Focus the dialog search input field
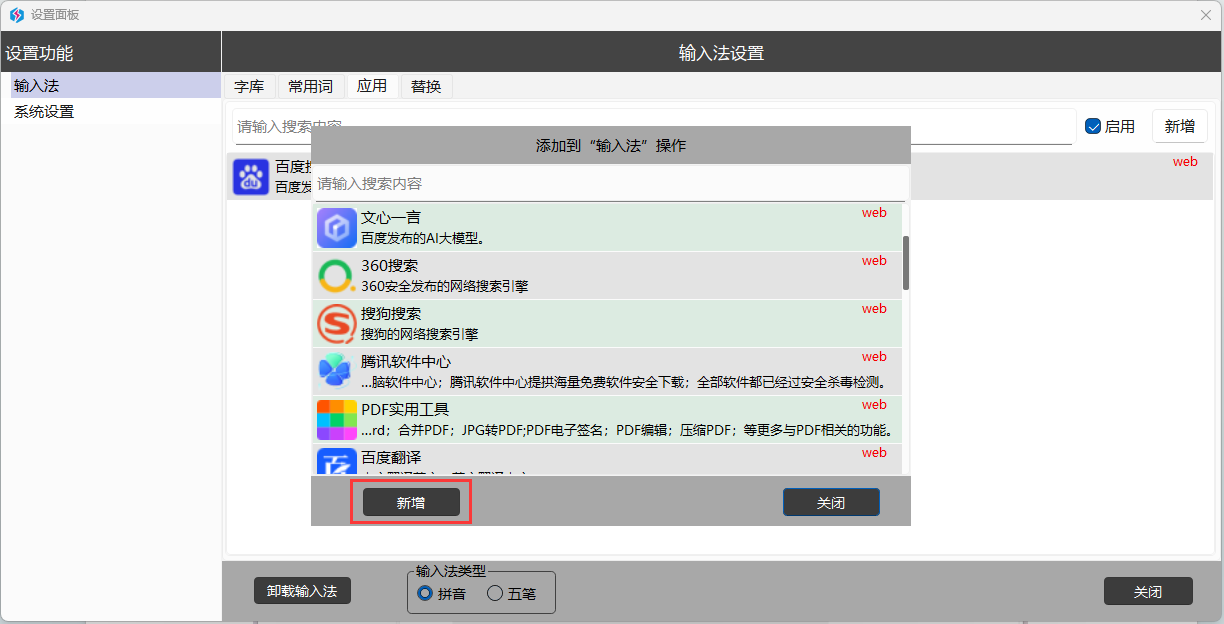1224x624 pixels. pyautogui.click(x=610, y=184)
